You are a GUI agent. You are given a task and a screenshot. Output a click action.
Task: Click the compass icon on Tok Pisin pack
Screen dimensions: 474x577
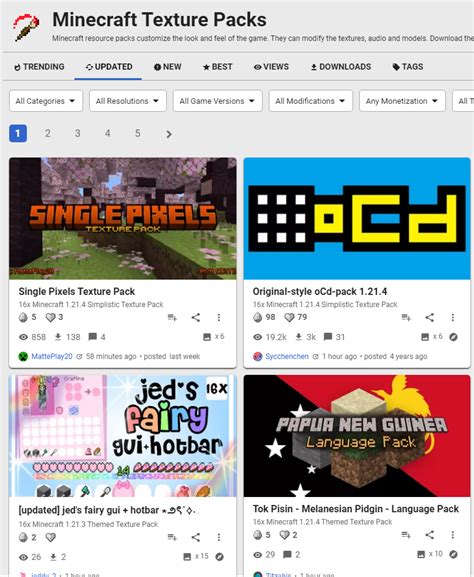pos(453,554)
